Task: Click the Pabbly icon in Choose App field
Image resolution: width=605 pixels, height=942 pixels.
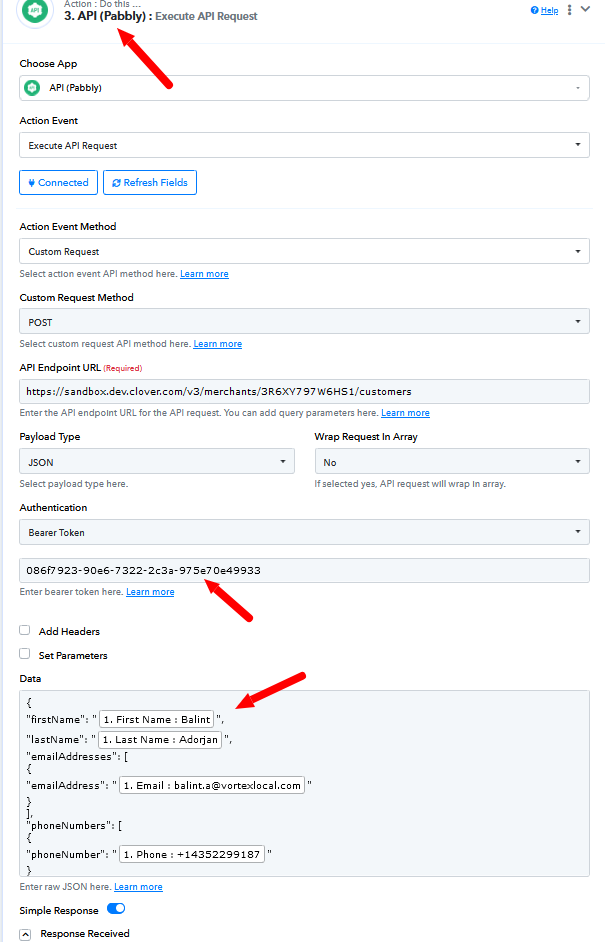Action: click(32, 88)
